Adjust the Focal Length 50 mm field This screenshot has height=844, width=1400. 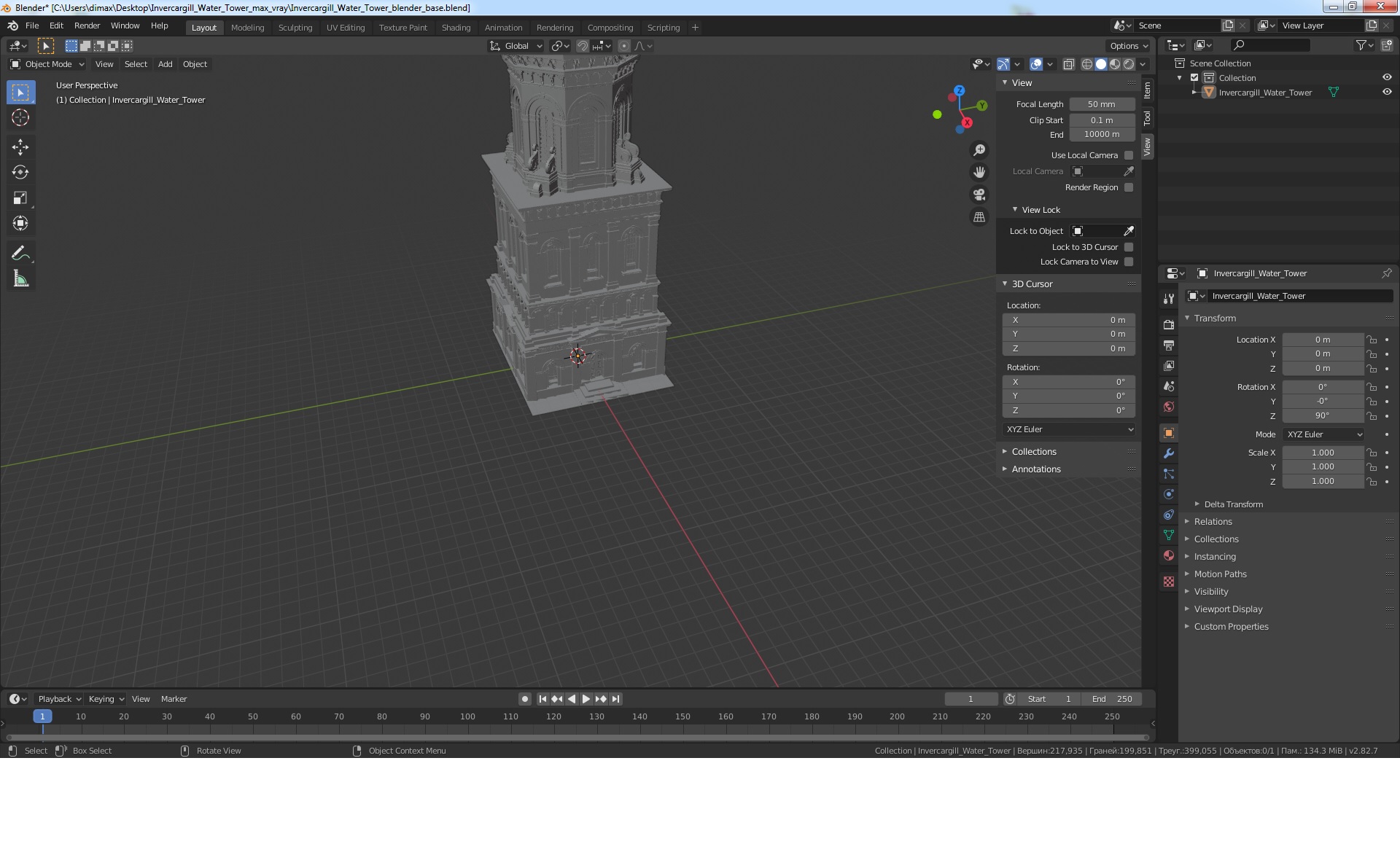(x=1102, y=104)
